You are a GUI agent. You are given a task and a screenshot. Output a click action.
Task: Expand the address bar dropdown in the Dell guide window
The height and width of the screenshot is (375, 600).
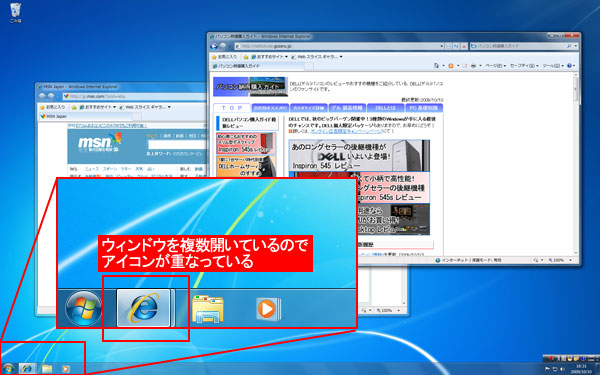pos(442,46)
